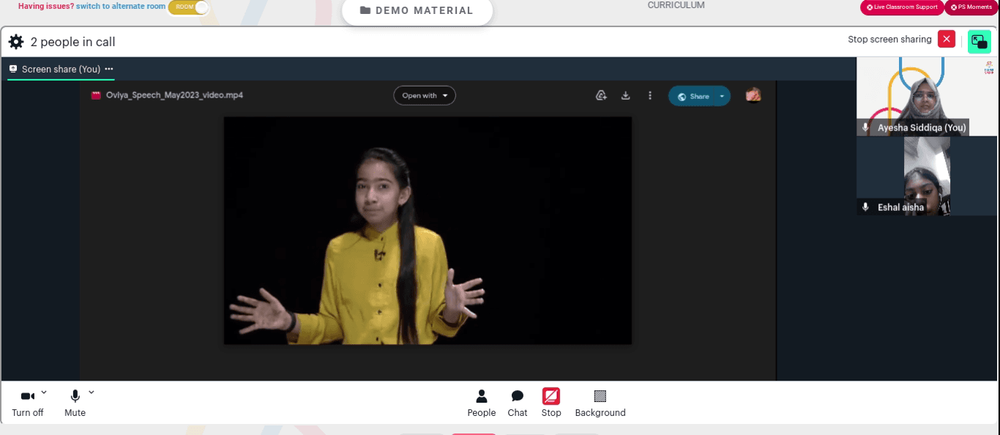
Task: Open the 'Open with' dropdown
Action: click(x=425, y=96)
